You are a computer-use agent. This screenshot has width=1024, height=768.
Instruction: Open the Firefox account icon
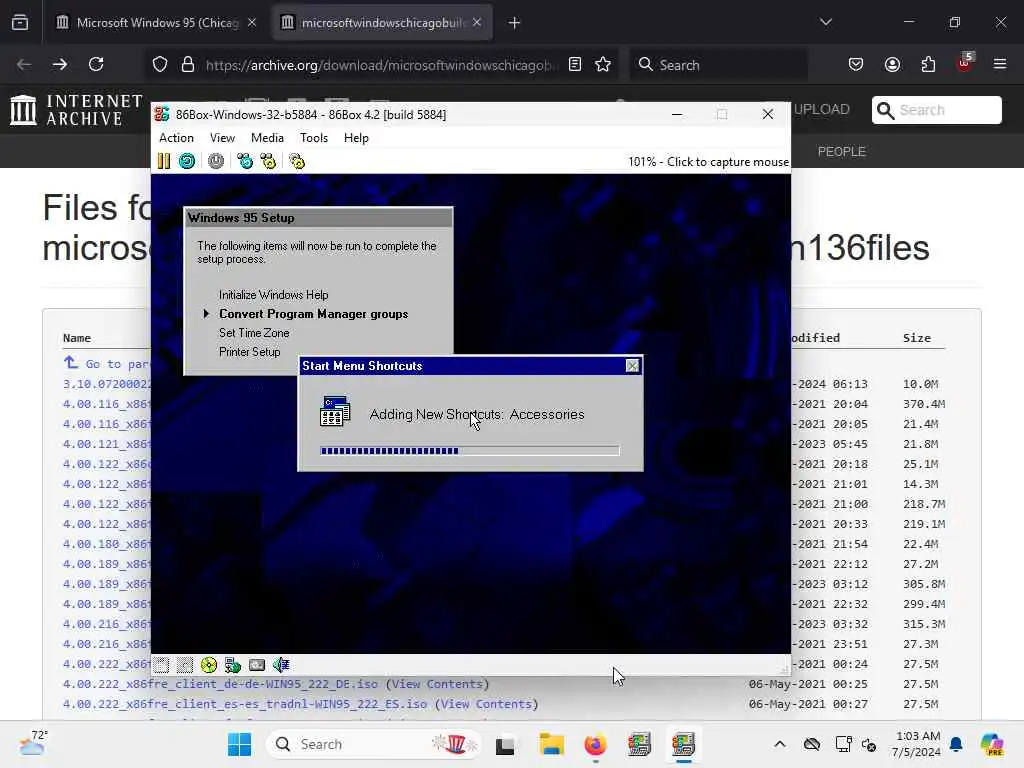tap(892, 65)
